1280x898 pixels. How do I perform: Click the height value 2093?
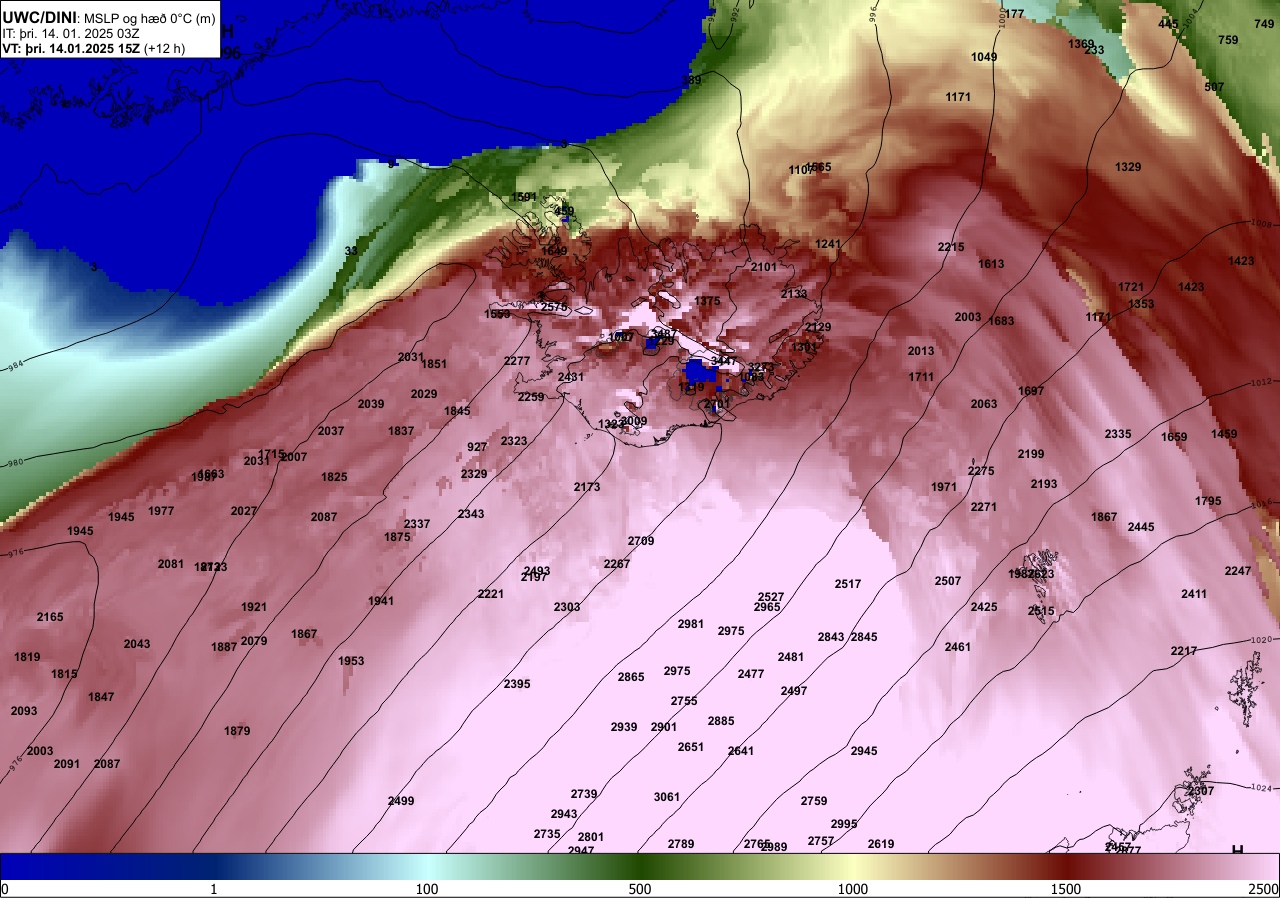pyautogui.click(x=24, y=711)
